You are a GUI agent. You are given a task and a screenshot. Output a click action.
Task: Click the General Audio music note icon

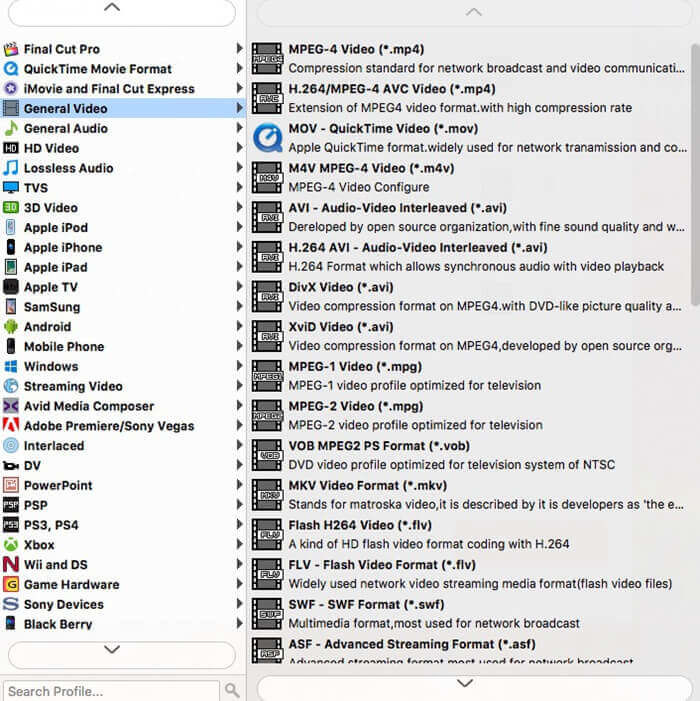(x=11, y=128)
